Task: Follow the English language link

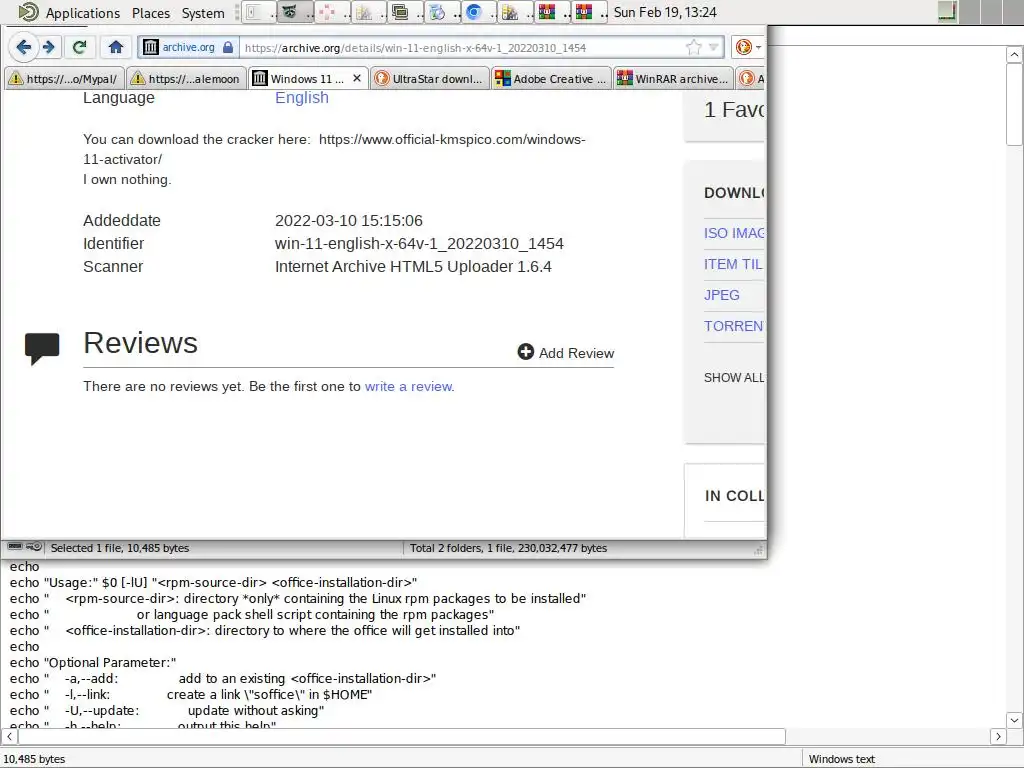Action: tap(302, 97)
